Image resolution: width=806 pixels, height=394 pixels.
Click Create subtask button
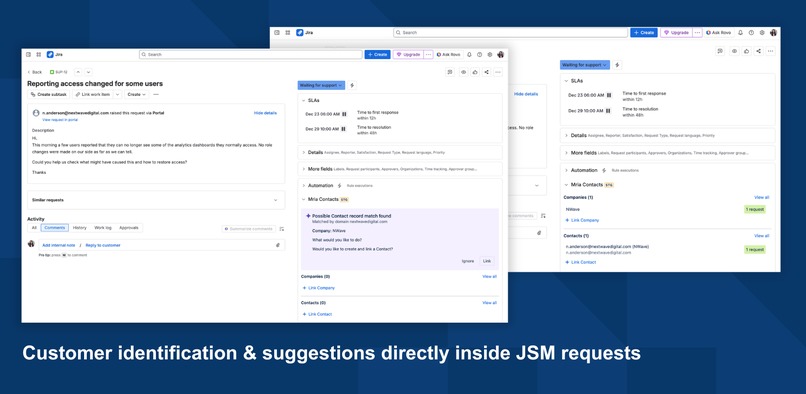tap(49, 95)
